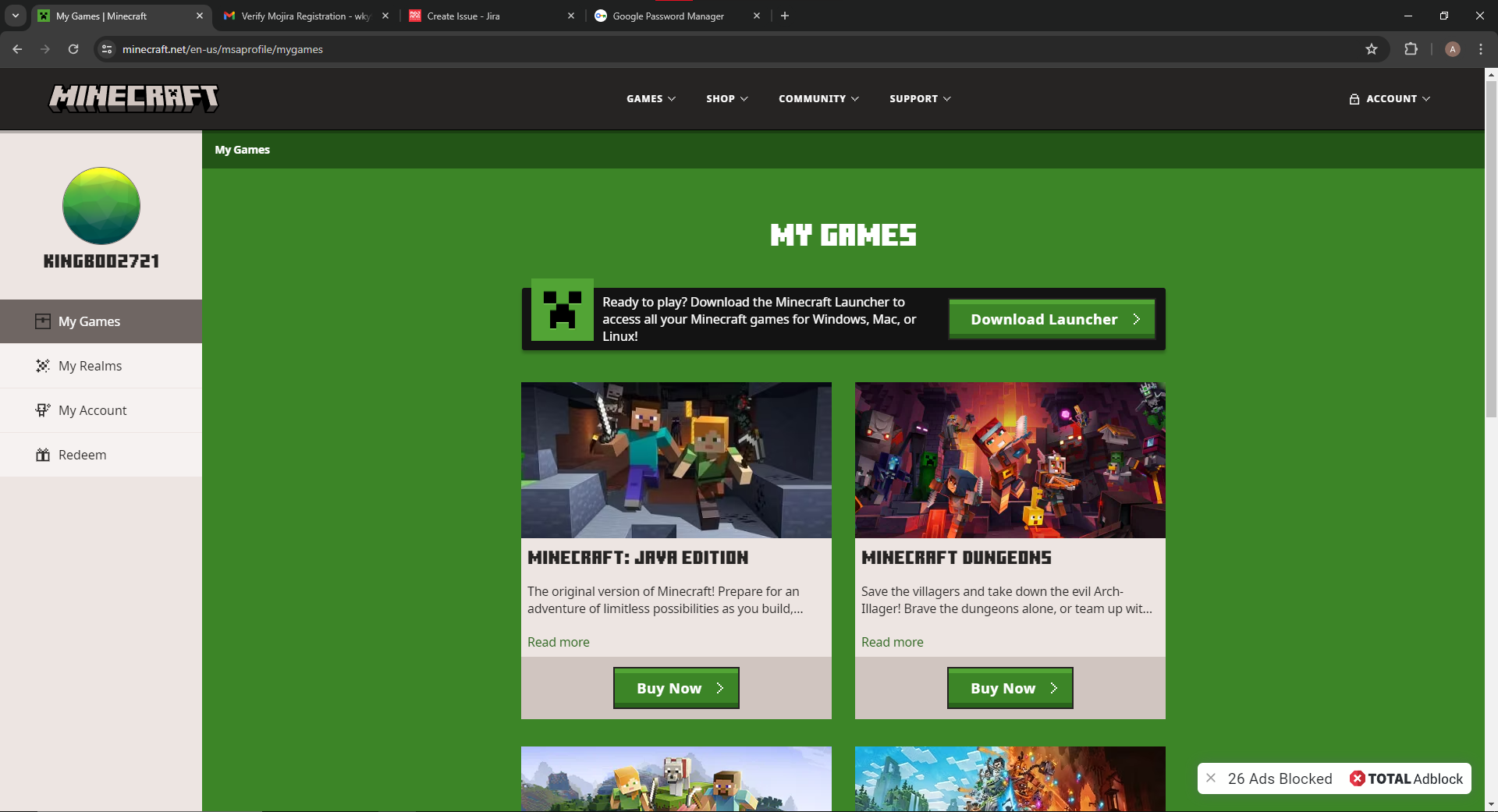This screenshot has height=812, width=1498.
Task: View site information icon in address bar
Action: (x=107, y=49)
